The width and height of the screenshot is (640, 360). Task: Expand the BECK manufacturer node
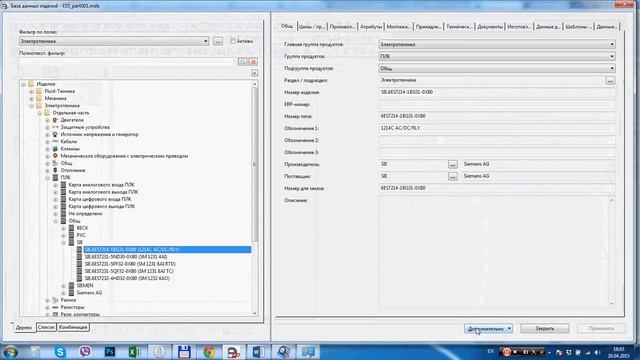[x=63, y=228]
